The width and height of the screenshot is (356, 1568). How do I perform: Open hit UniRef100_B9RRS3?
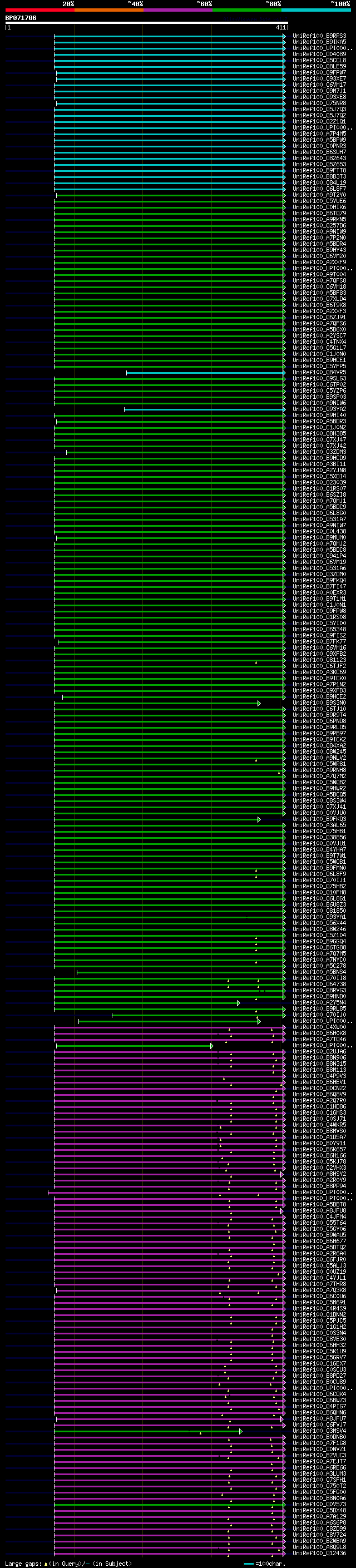[x=319, y=36]
